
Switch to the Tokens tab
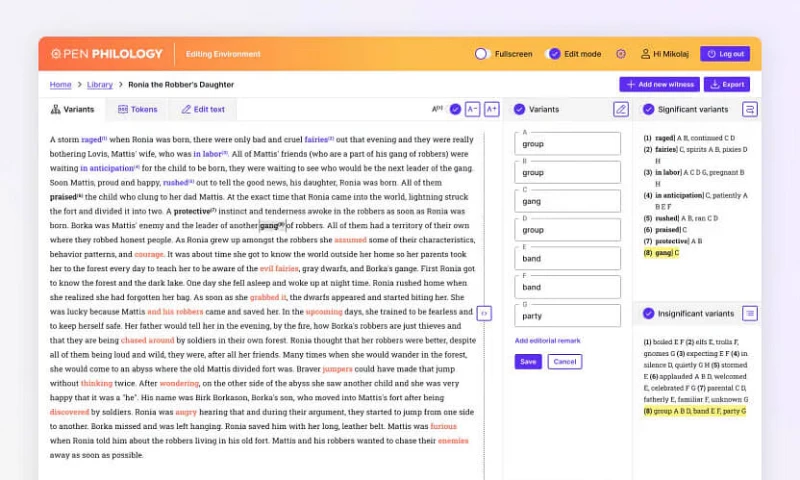click(137, 109)
